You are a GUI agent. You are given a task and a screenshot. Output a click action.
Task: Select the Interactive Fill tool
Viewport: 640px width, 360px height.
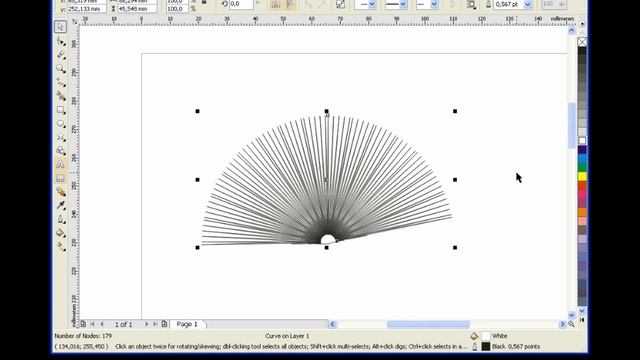pyautogui.click(x=61, y=247)
